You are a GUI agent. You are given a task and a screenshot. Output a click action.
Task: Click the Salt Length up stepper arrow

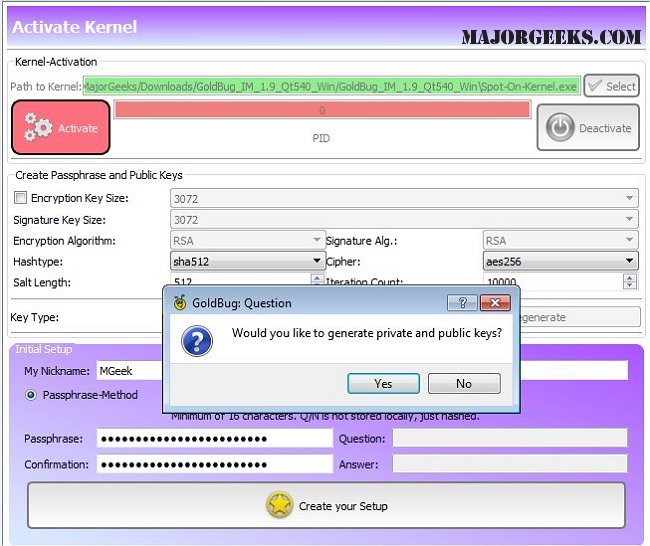click(317, 278)
